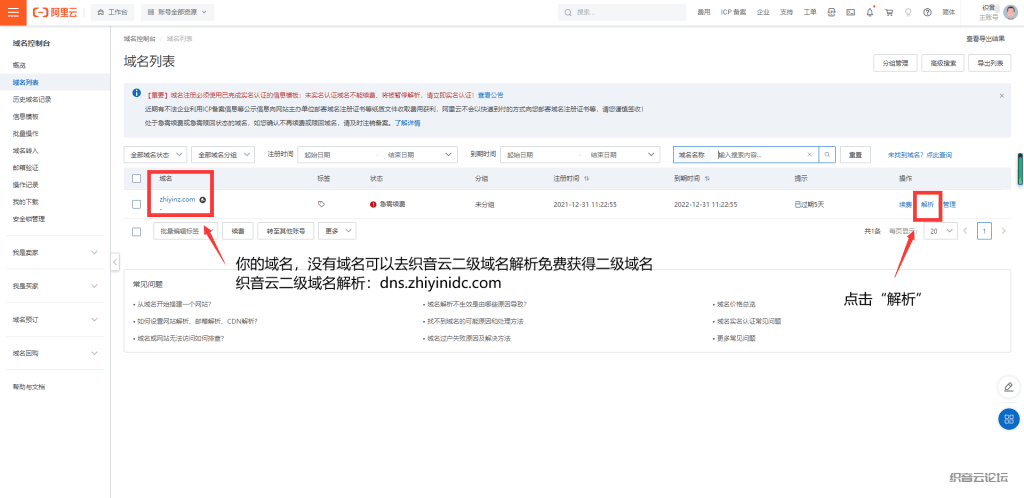This screenshot has width=1024, height=498.
Task: Collapse the sidebar using the edge arrow
Action: 115,262
